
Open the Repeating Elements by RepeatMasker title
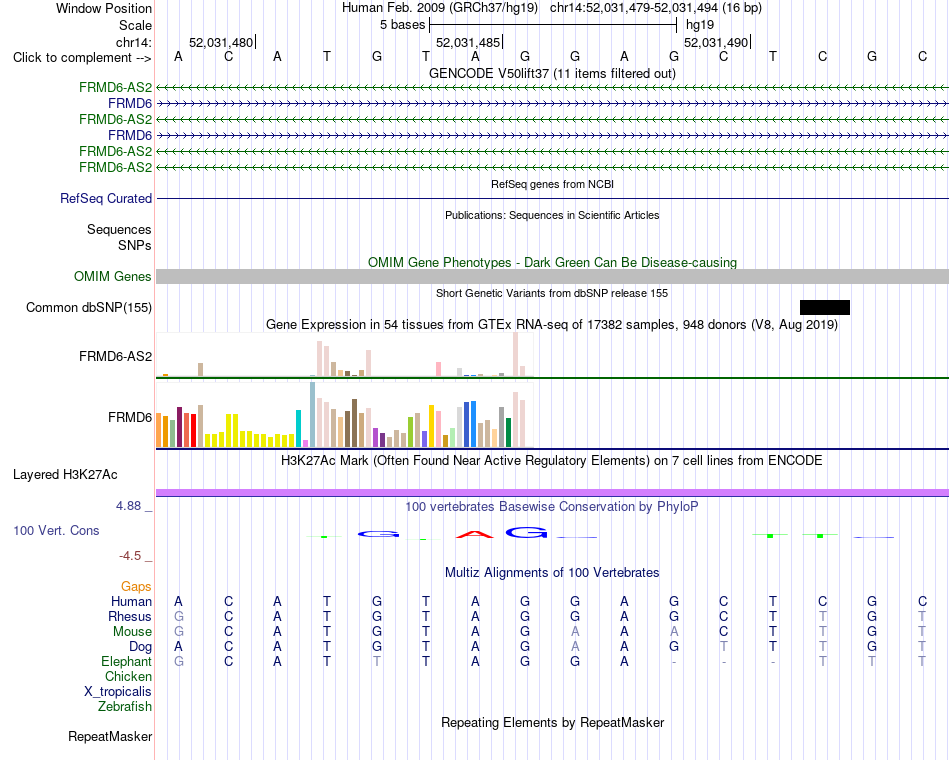tap(552, 723)
